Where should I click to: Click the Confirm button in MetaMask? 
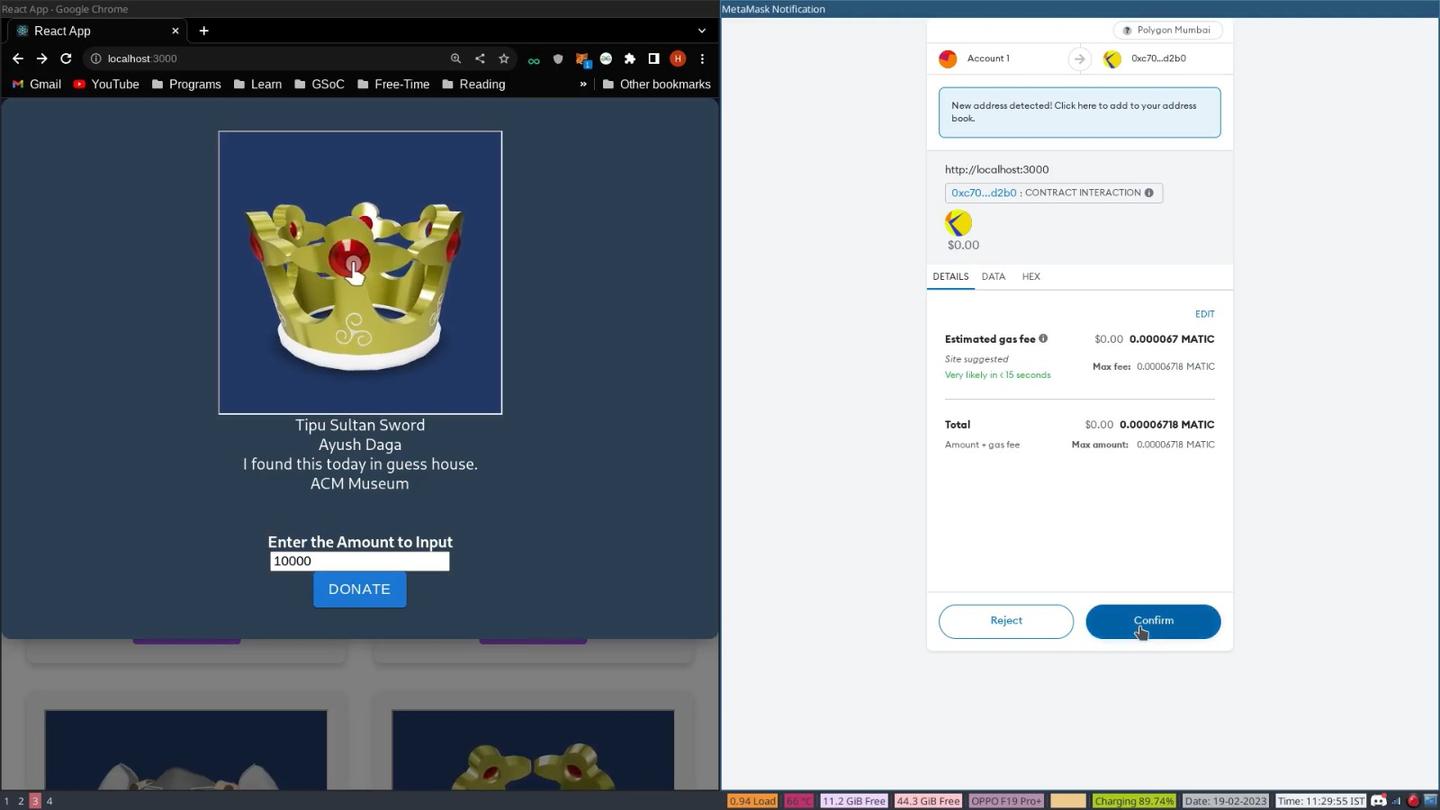point(1153,621)
